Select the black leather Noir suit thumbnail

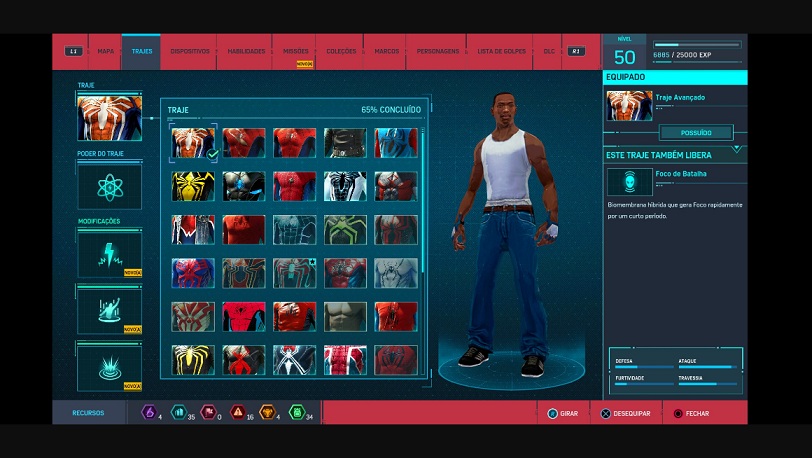click(x=345, y=143)
